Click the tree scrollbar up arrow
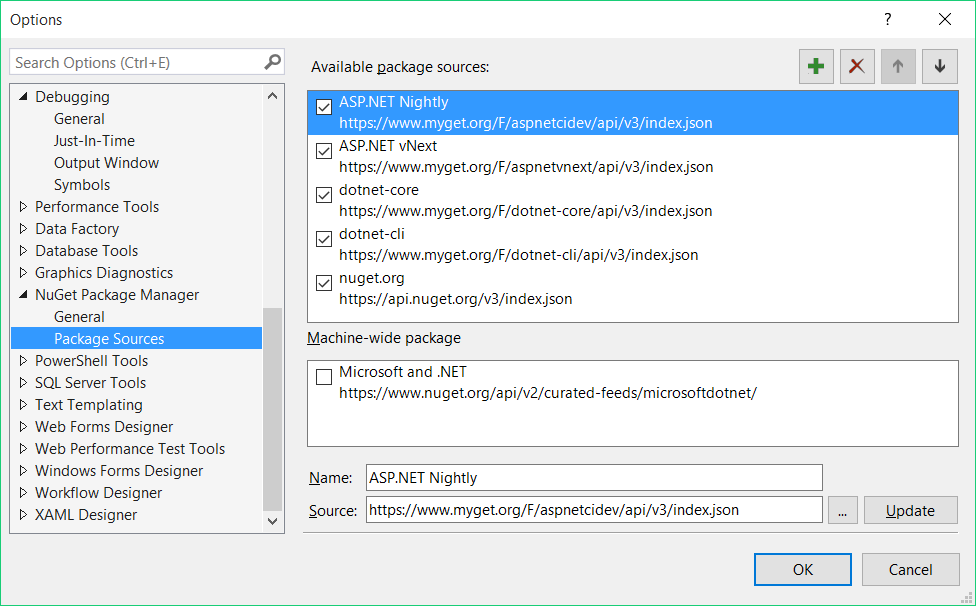976x606 pixels. (x=273, y=96)
